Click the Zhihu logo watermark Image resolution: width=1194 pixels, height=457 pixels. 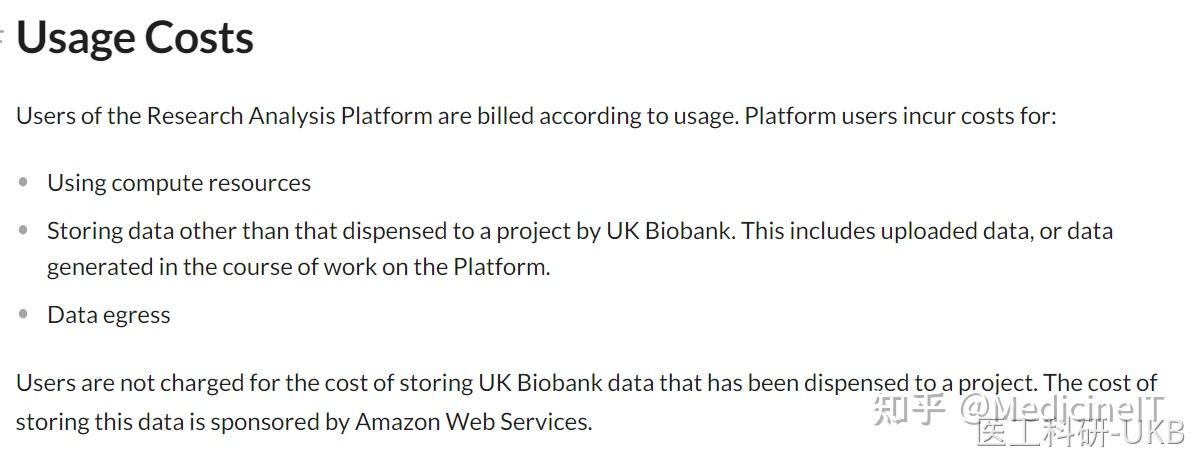[x=909, y=407]
